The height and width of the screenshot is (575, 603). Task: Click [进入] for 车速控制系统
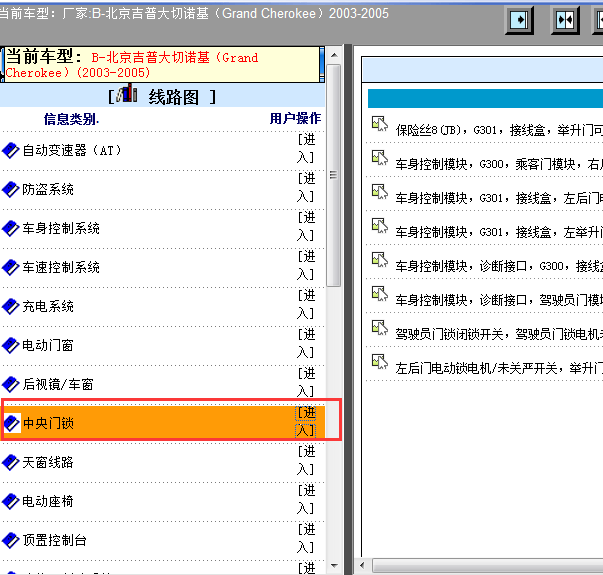click(306, 265)
